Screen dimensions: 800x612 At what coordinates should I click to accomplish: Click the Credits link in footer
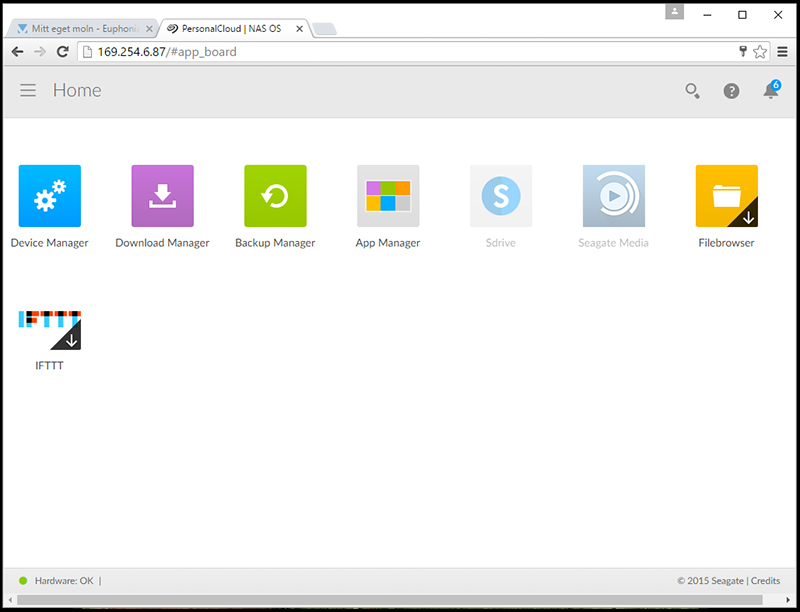(x=765, y=580)
